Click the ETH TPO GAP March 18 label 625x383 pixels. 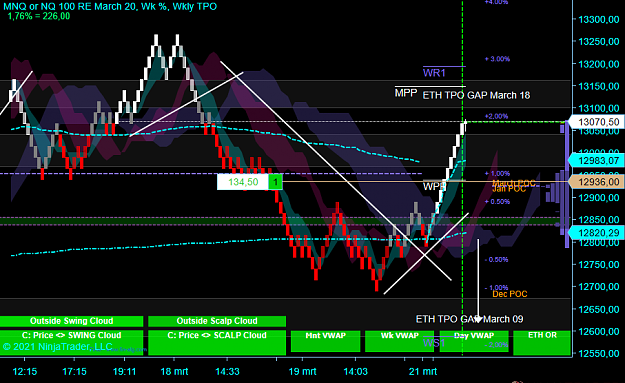tap(476, 95)
